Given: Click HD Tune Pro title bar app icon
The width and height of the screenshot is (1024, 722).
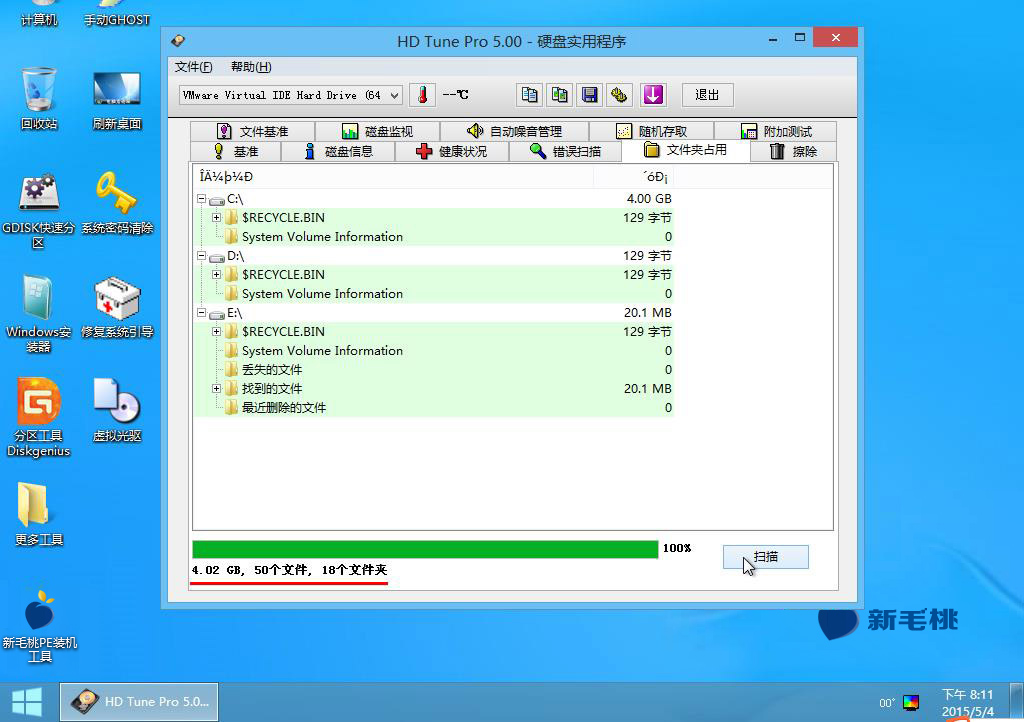Looking at the screenshot, I should tap(178, 41).
